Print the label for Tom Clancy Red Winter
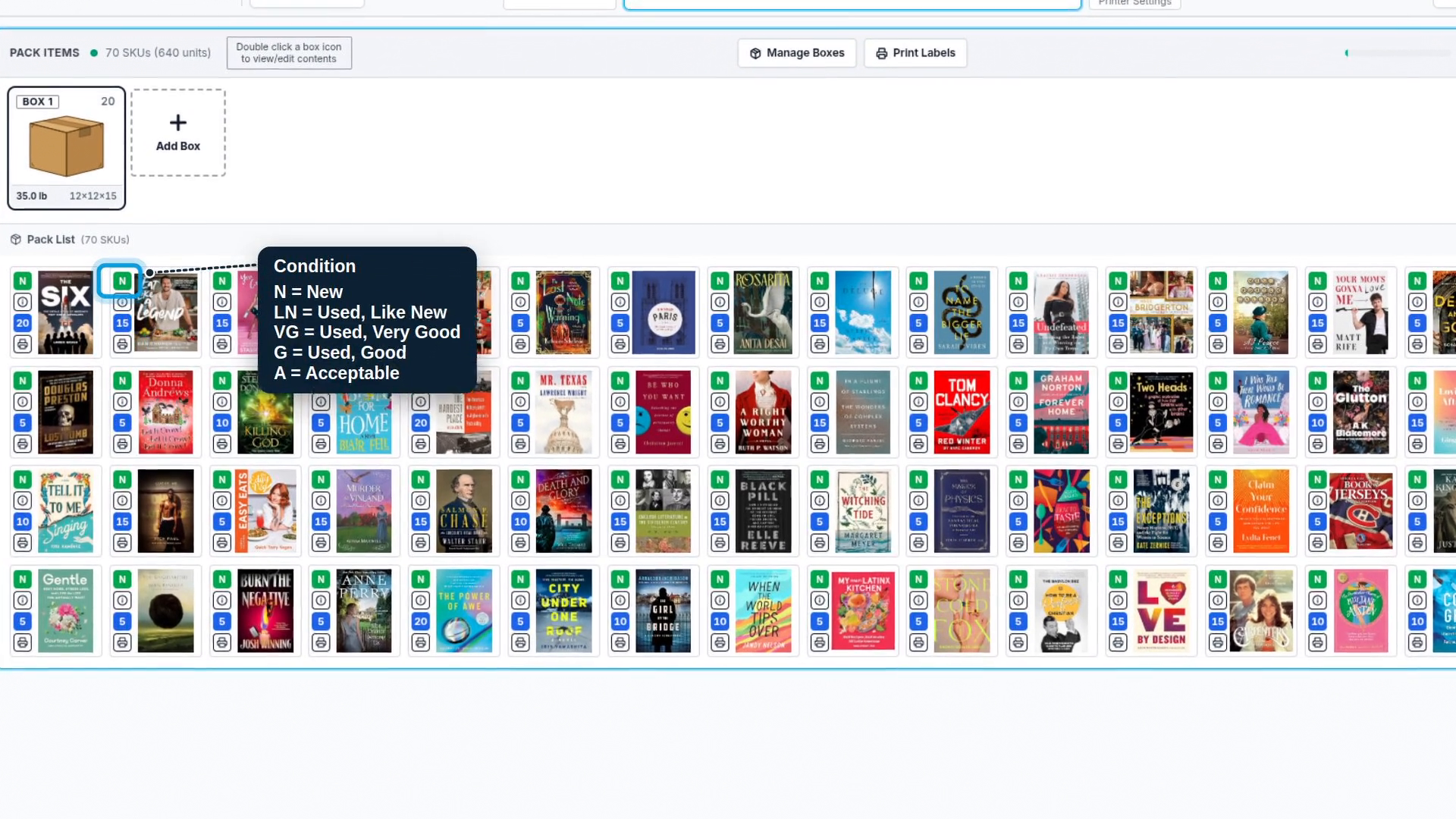The height and width of the screenshot is (819, 1456). click(918, 444)
